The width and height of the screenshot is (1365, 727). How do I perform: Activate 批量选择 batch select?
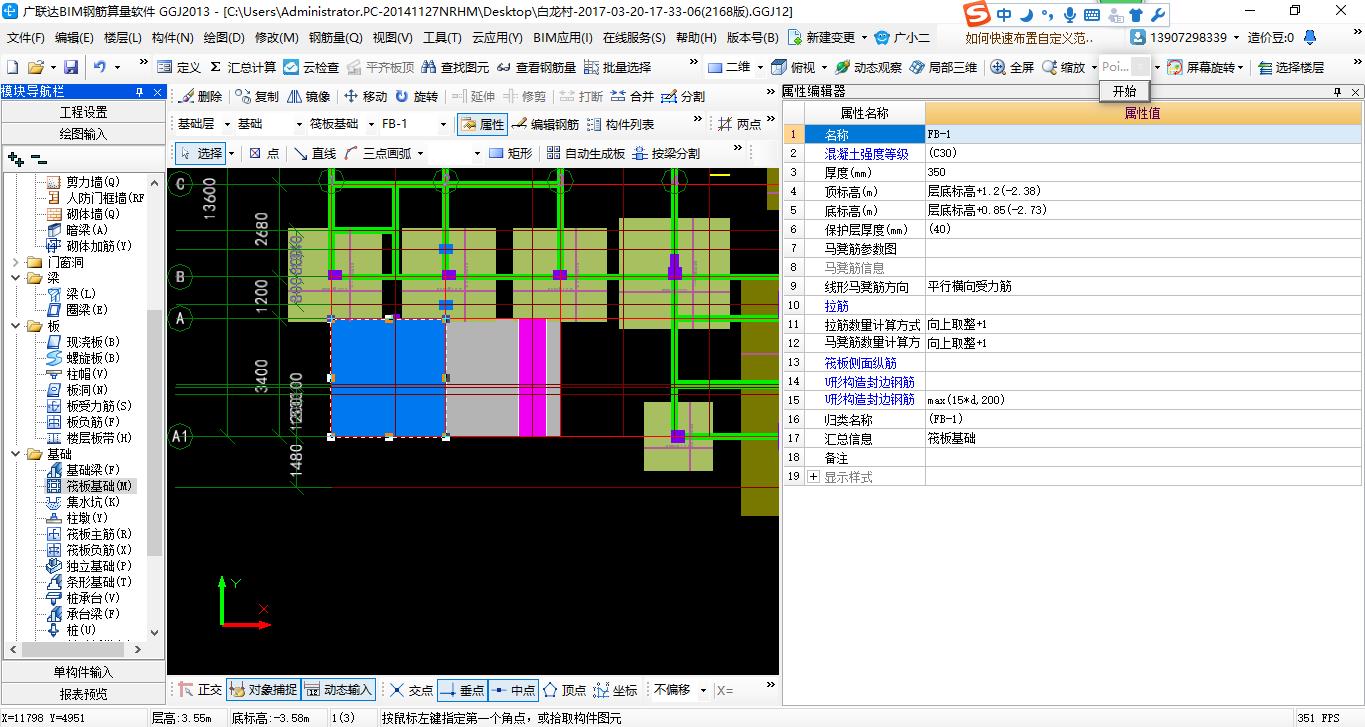point(617,67)
